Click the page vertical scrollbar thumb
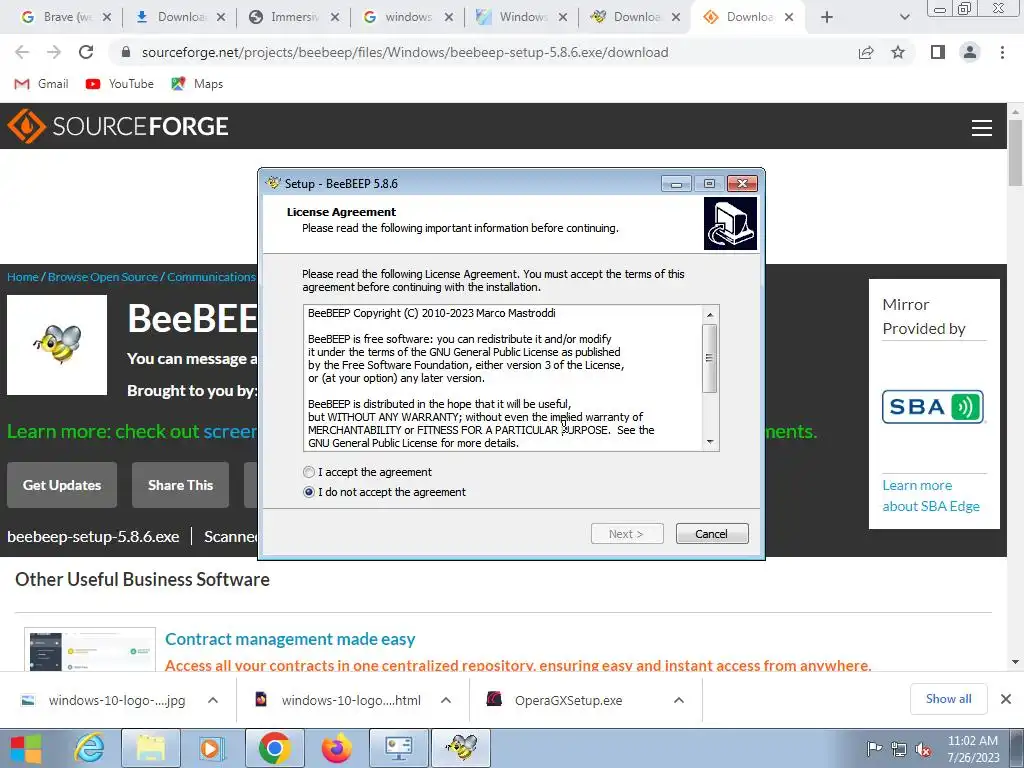This screenshot has height=768, width=1024. pyautogui.click(x=1016, y=153)
